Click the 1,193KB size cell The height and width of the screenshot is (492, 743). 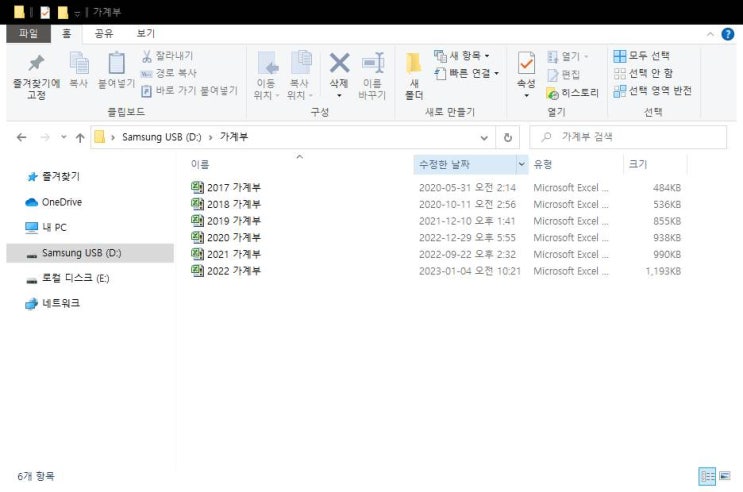[663, 271]
